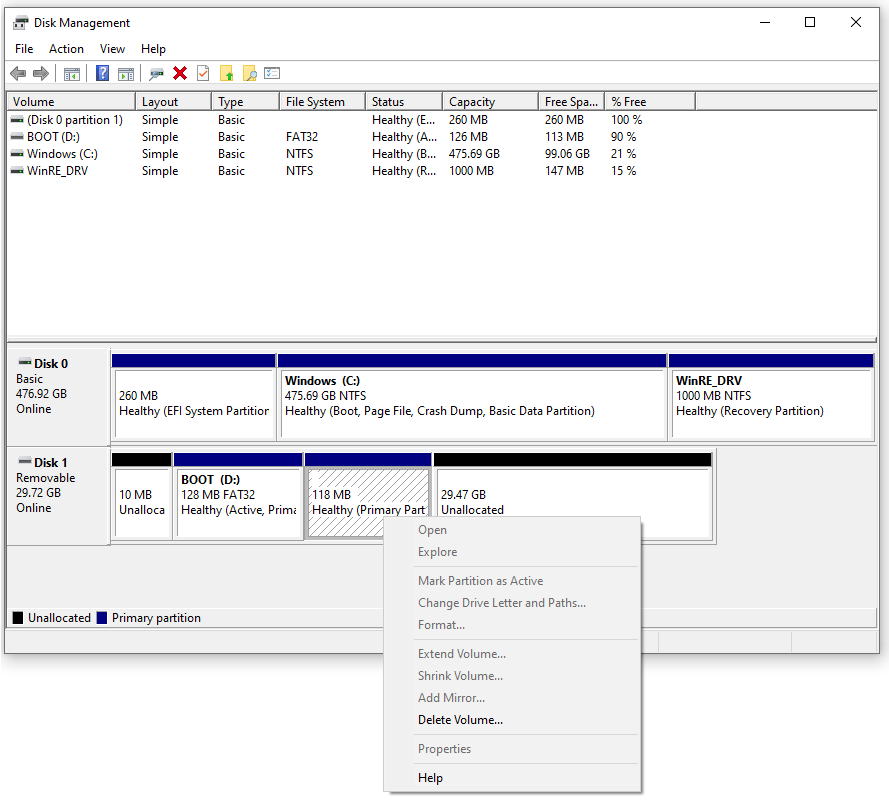The image size is (889, 804).
Task: Toggle the Show/Hide Console Tree toolbar icon
Action: pos(72,74)
